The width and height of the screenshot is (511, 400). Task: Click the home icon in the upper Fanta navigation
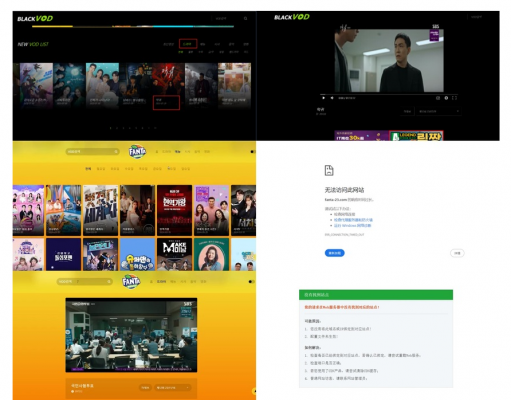[157, 152]
